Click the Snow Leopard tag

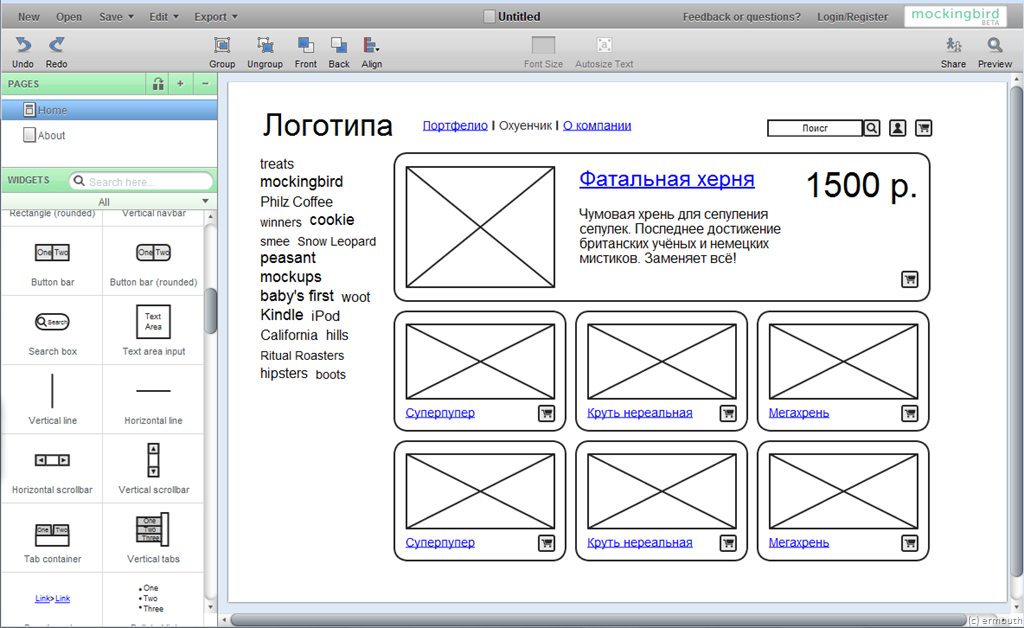336,242
